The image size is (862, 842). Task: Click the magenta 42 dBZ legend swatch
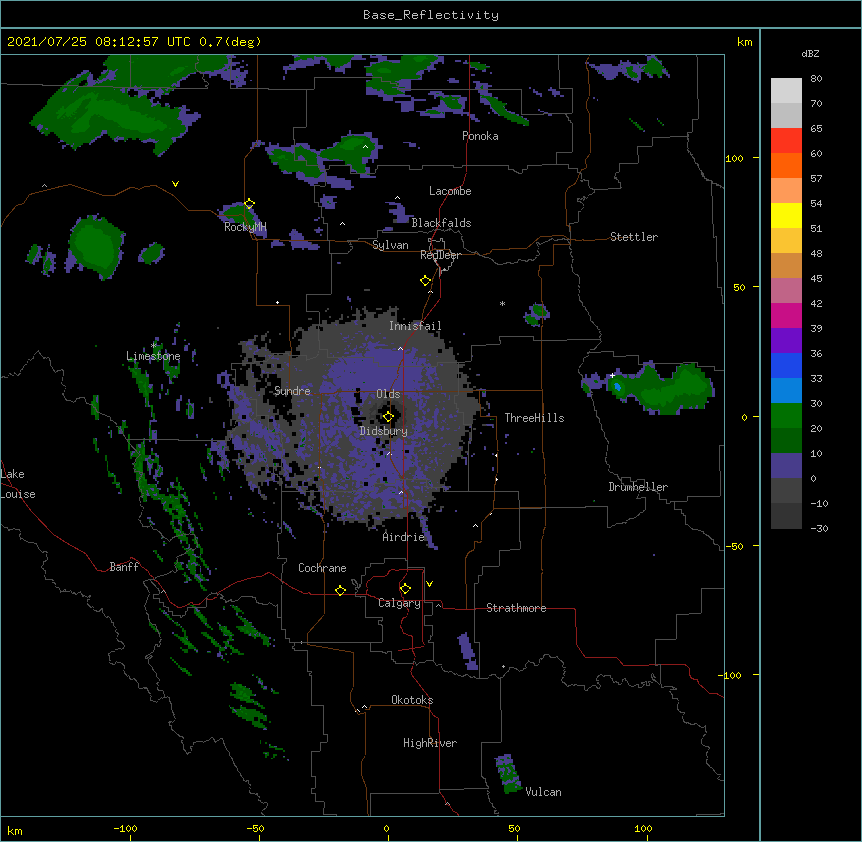tap(786, 315)
